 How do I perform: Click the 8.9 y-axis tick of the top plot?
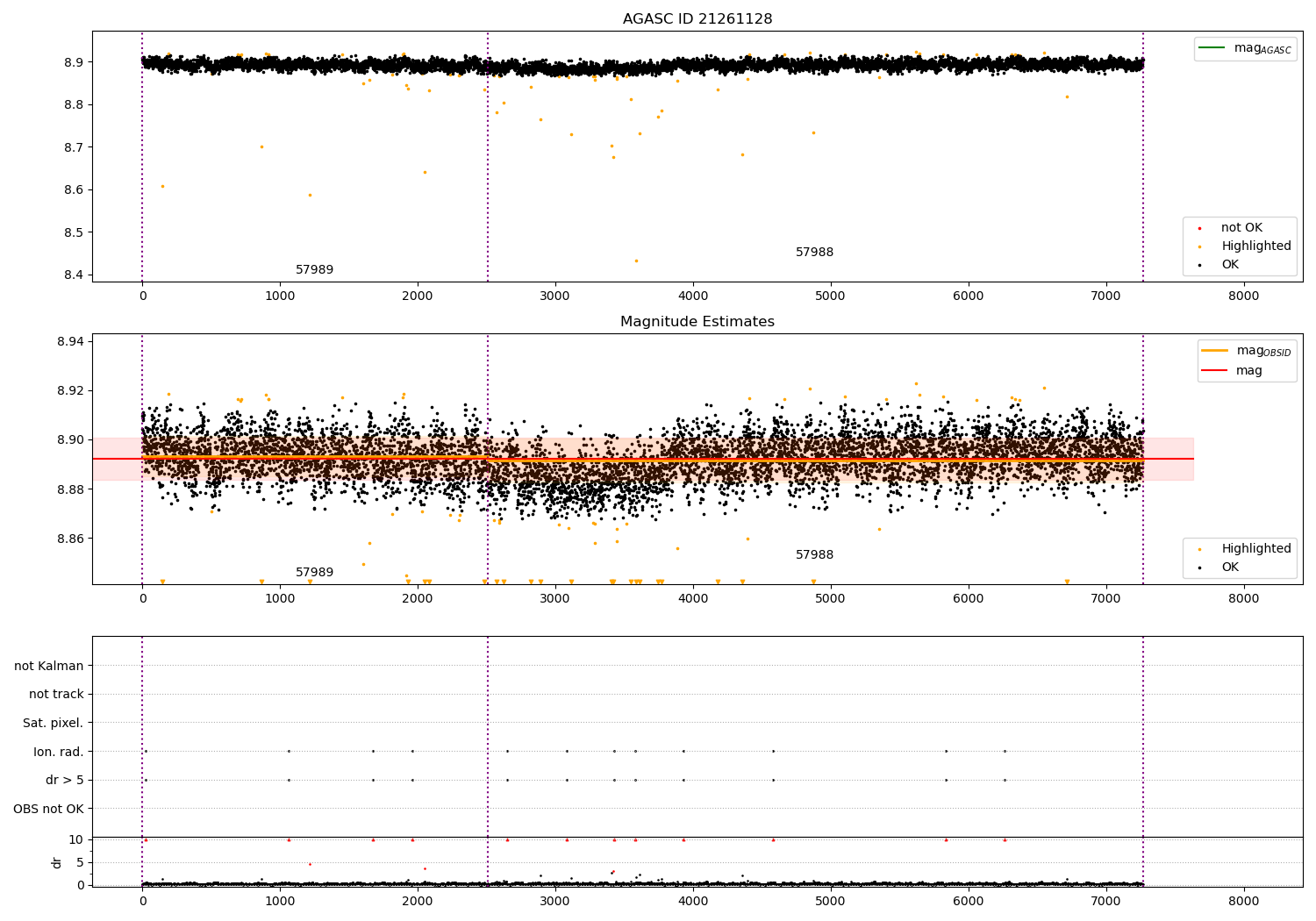[x=73, y=62]
